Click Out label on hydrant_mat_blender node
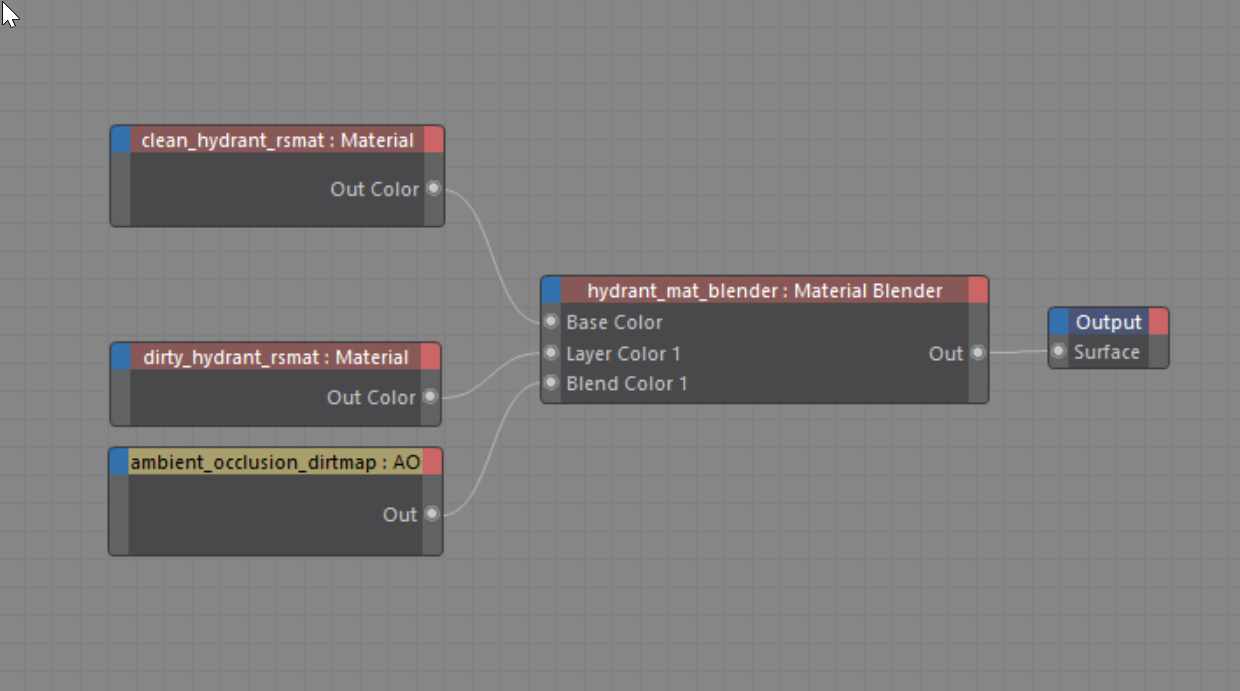1240x691 pixels. pos(946,353)
